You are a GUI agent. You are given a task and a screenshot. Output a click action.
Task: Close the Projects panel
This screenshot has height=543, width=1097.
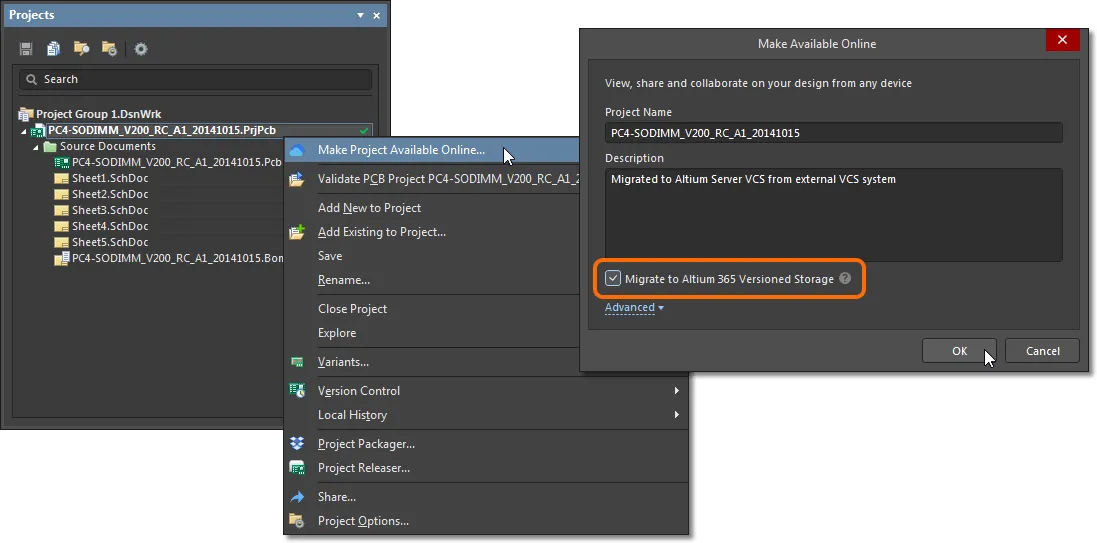pyautogui.click(x=376, y=15)
